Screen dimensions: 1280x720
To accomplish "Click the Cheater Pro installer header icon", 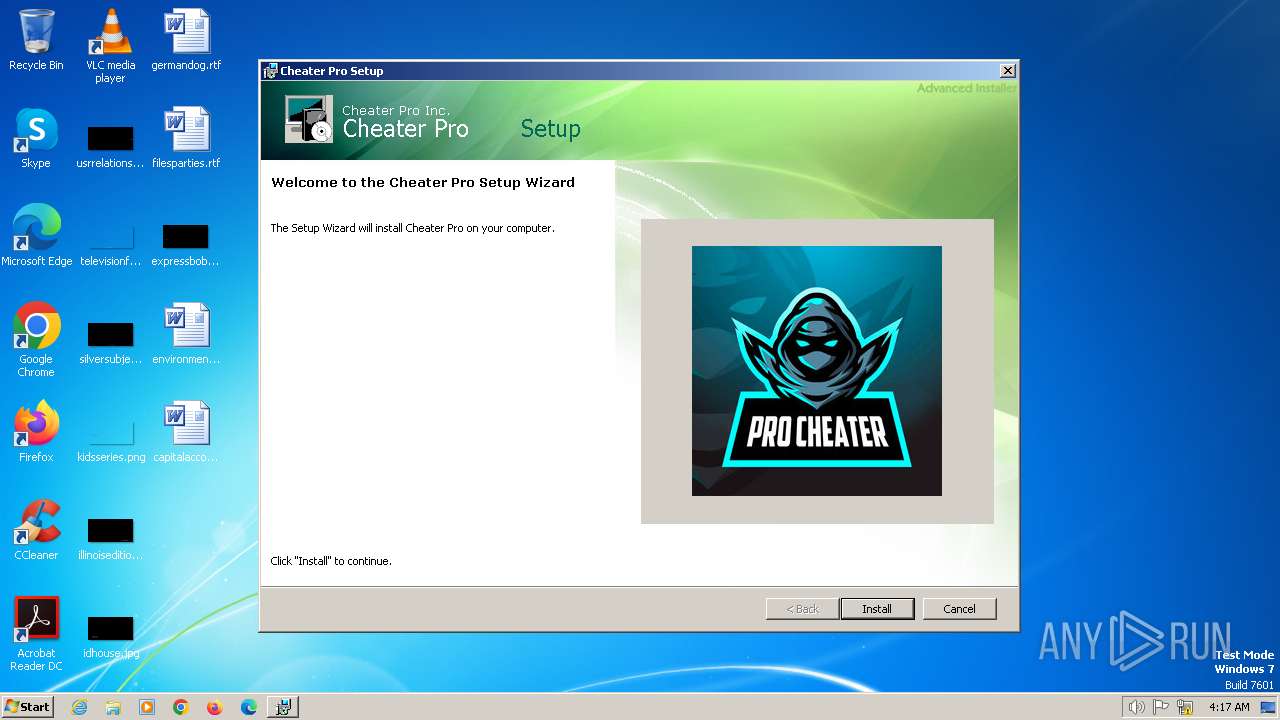I will 308,120.
